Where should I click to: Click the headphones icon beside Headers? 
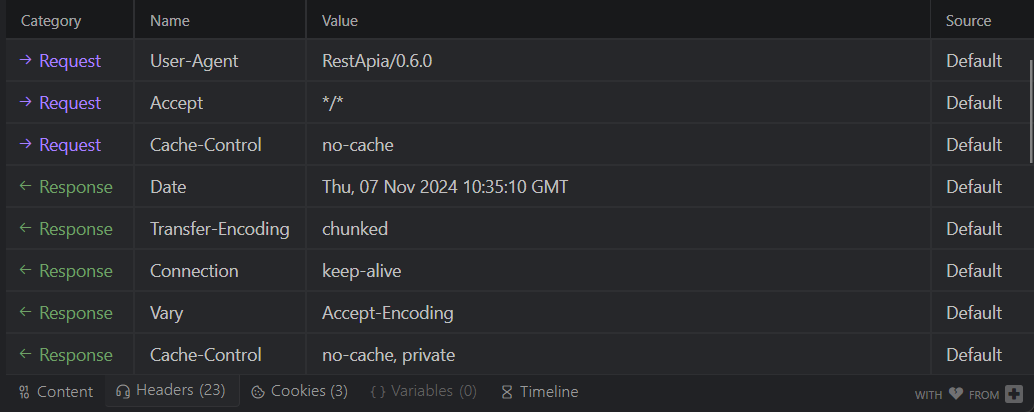[123, 391]
